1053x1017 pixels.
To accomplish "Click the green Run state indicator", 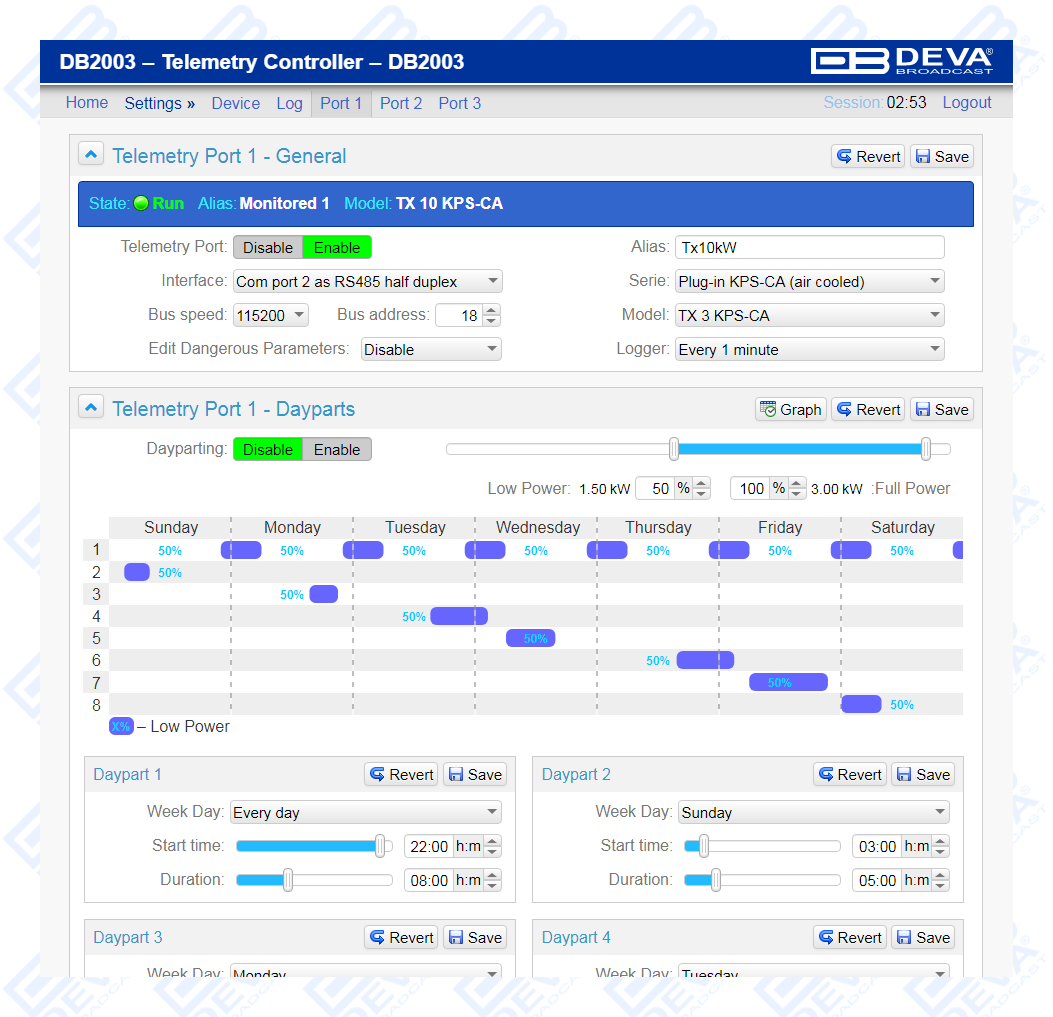I will coord(141,204).
